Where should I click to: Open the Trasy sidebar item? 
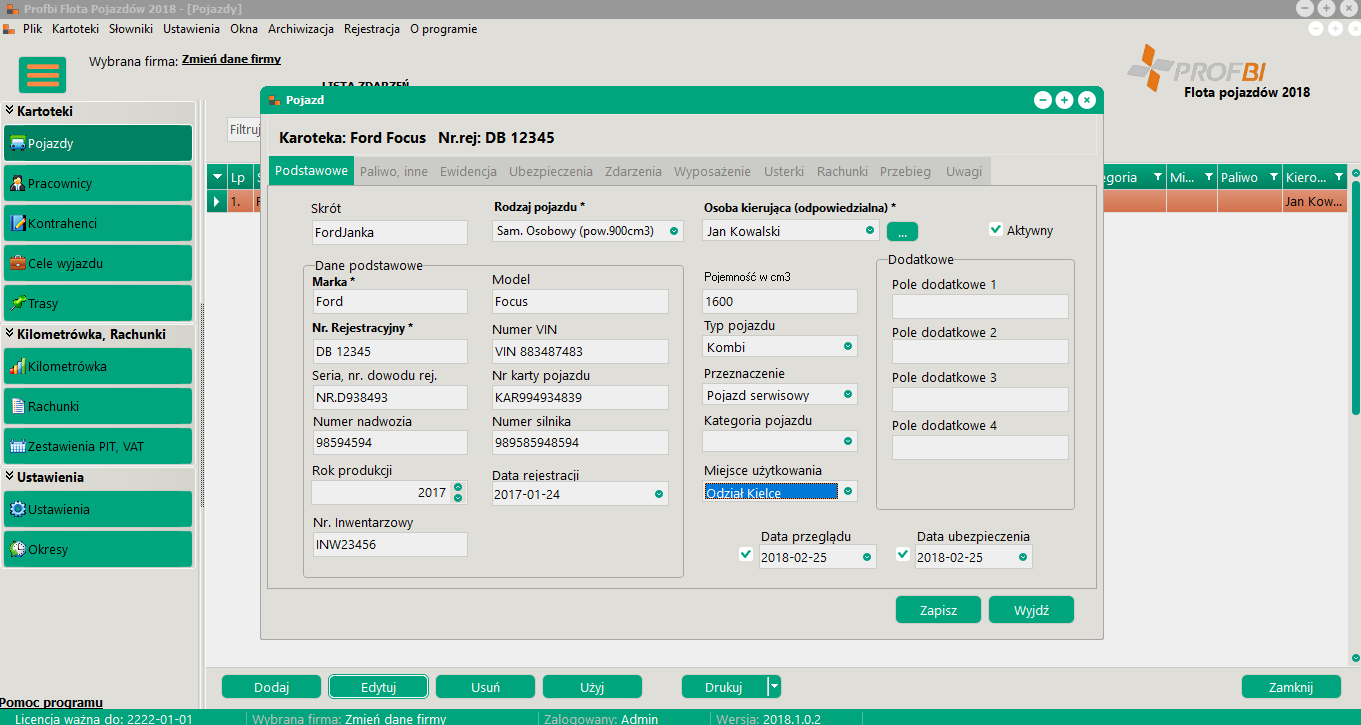point(98,304)
